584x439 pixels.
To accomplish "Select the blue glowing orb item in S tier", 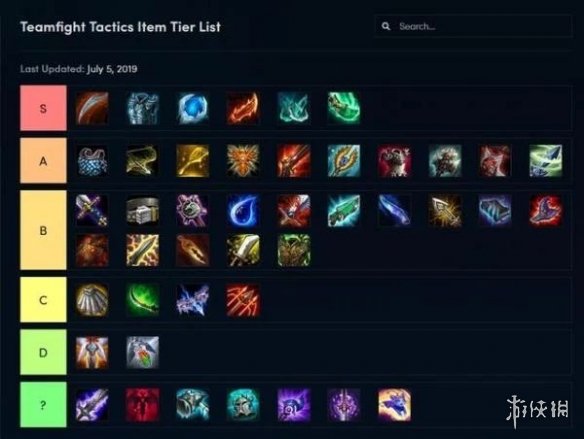I will (193, 108).
